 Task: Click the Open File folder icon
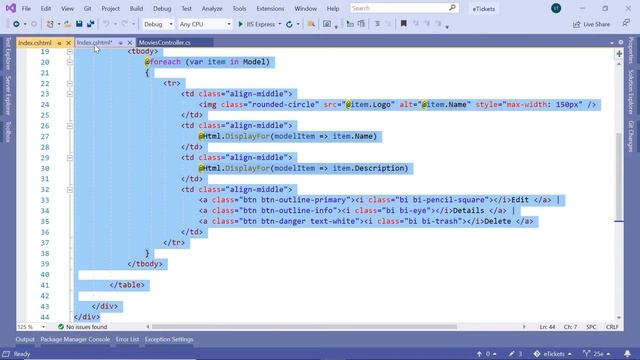[x=68, y=24]
